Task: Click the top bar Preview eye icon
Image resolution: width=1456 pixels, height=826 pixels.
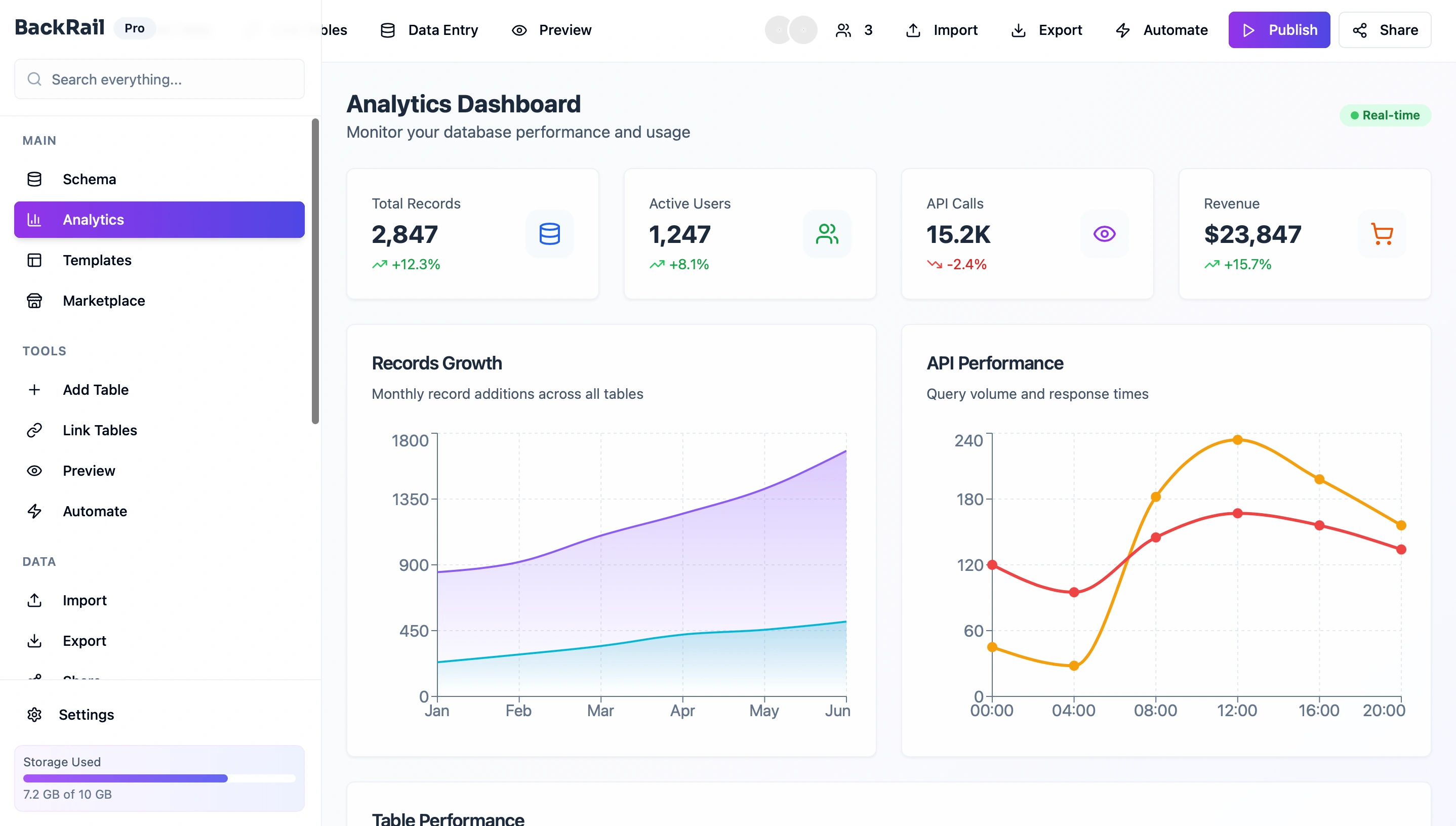Action: point(519,30)
